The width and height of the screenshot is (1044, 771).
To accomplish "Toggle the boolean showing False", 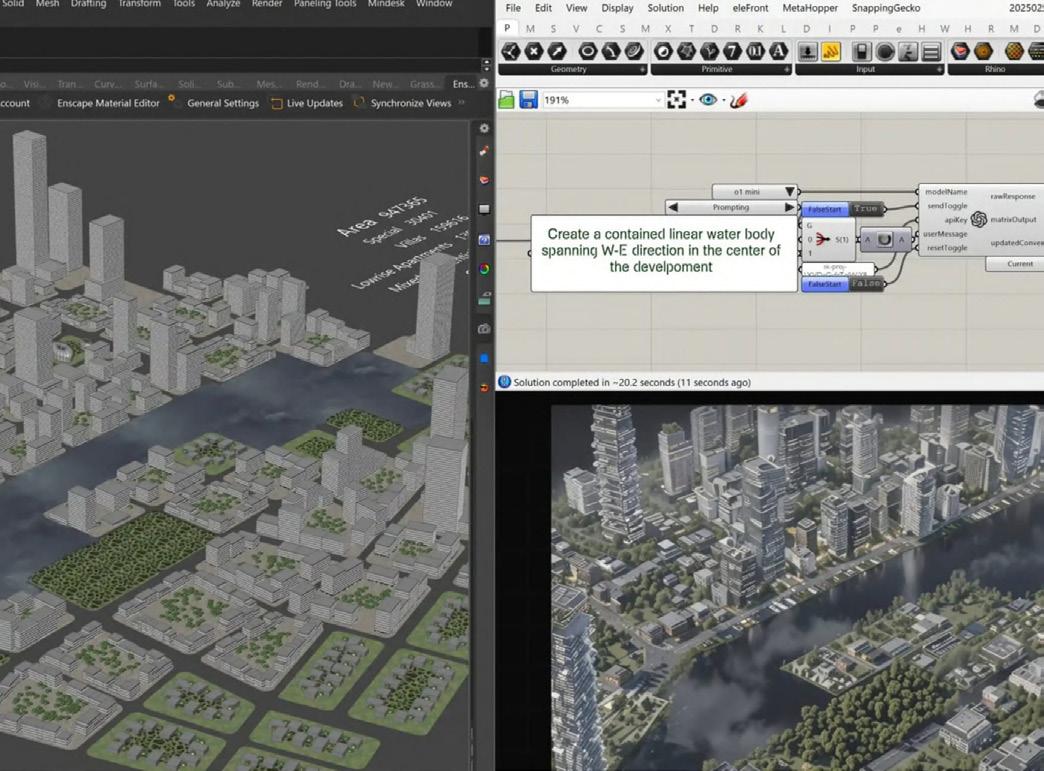I will (x=866, y=284).
